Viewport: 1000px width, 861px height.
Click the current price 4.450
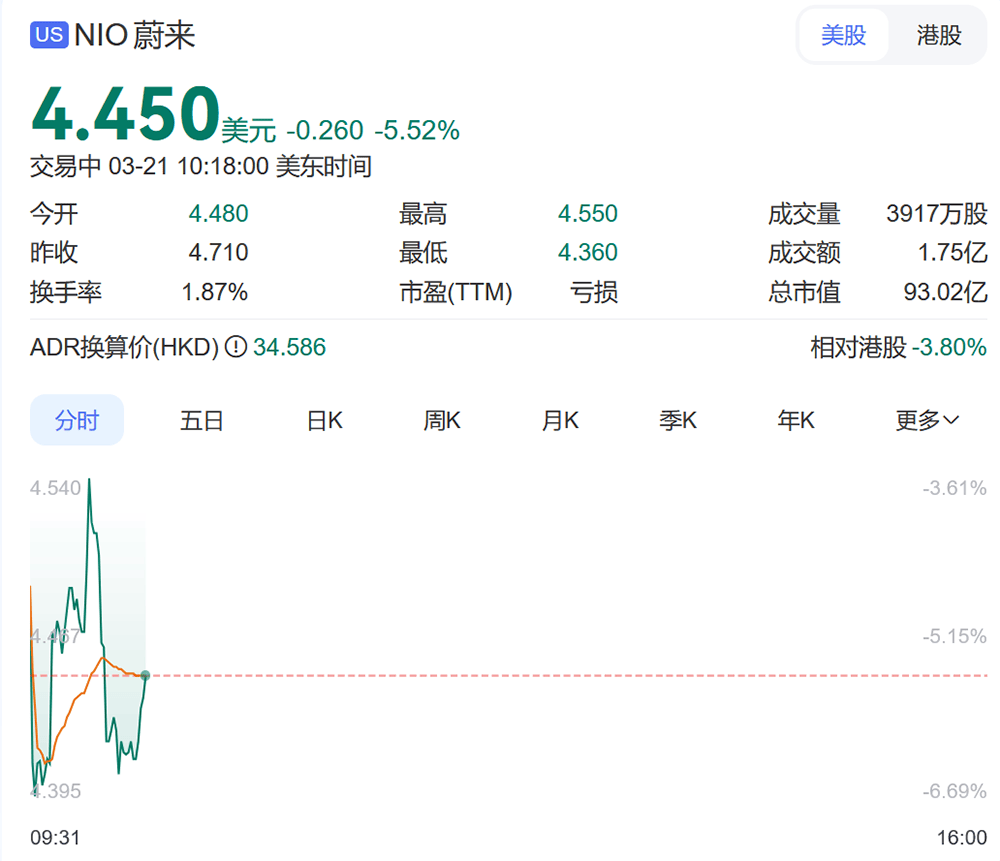point(126,114)
